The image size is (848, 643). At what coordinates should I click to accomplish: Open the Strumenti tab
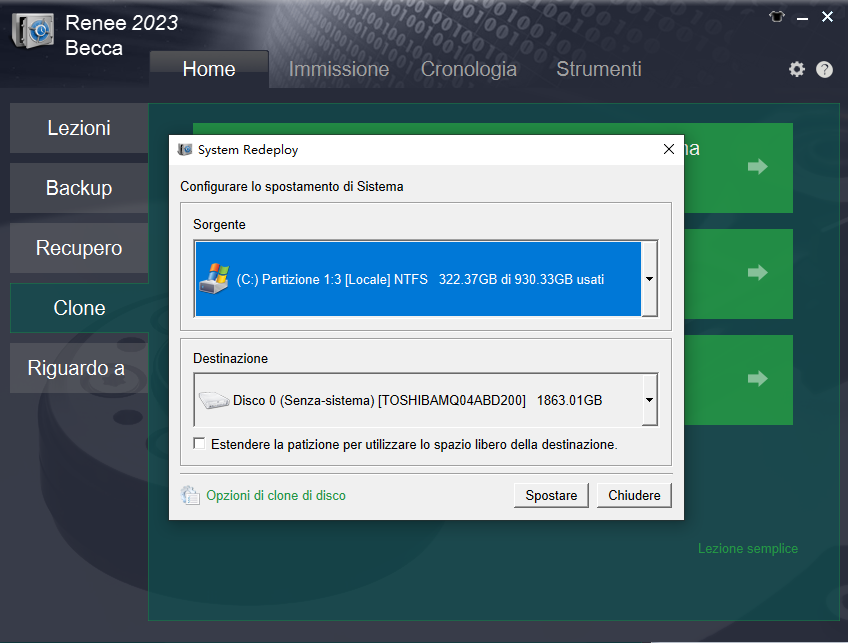click(599, 69)
